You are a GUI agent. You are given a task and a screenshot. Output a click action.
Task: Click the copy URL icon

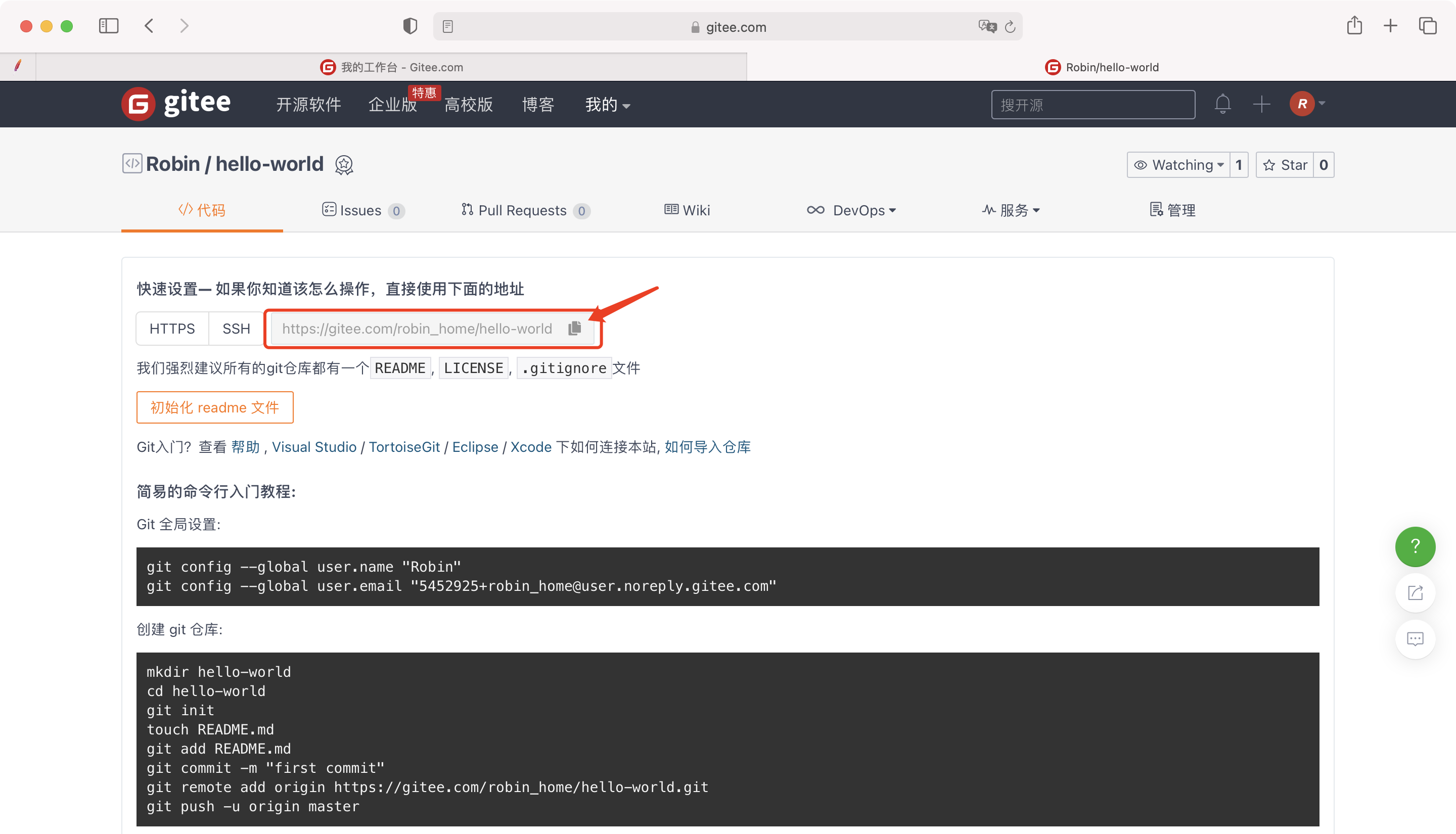click(575, 328)
